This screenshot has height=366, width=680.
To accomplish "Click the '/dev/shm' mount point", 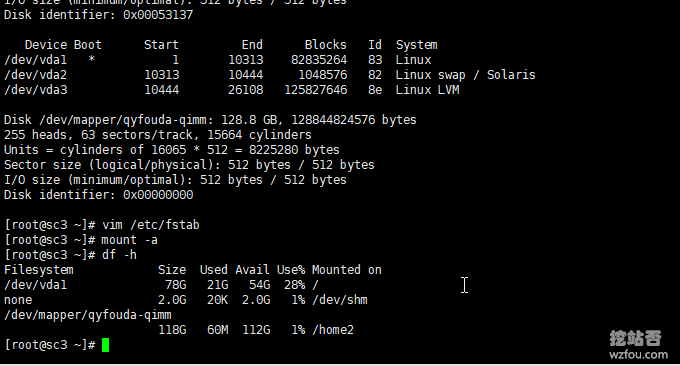I will coord(340,300).
